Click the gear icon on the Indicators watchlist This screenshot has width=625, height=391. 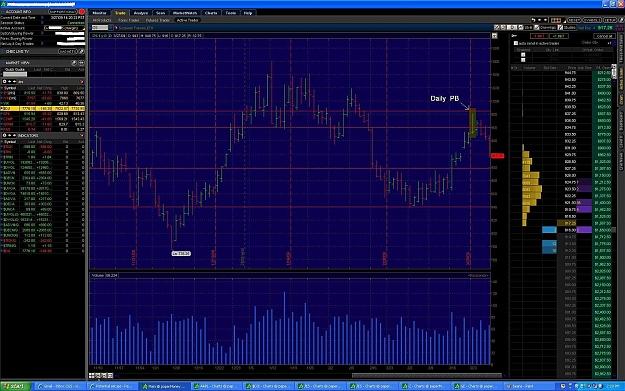[x=4, y=136]
